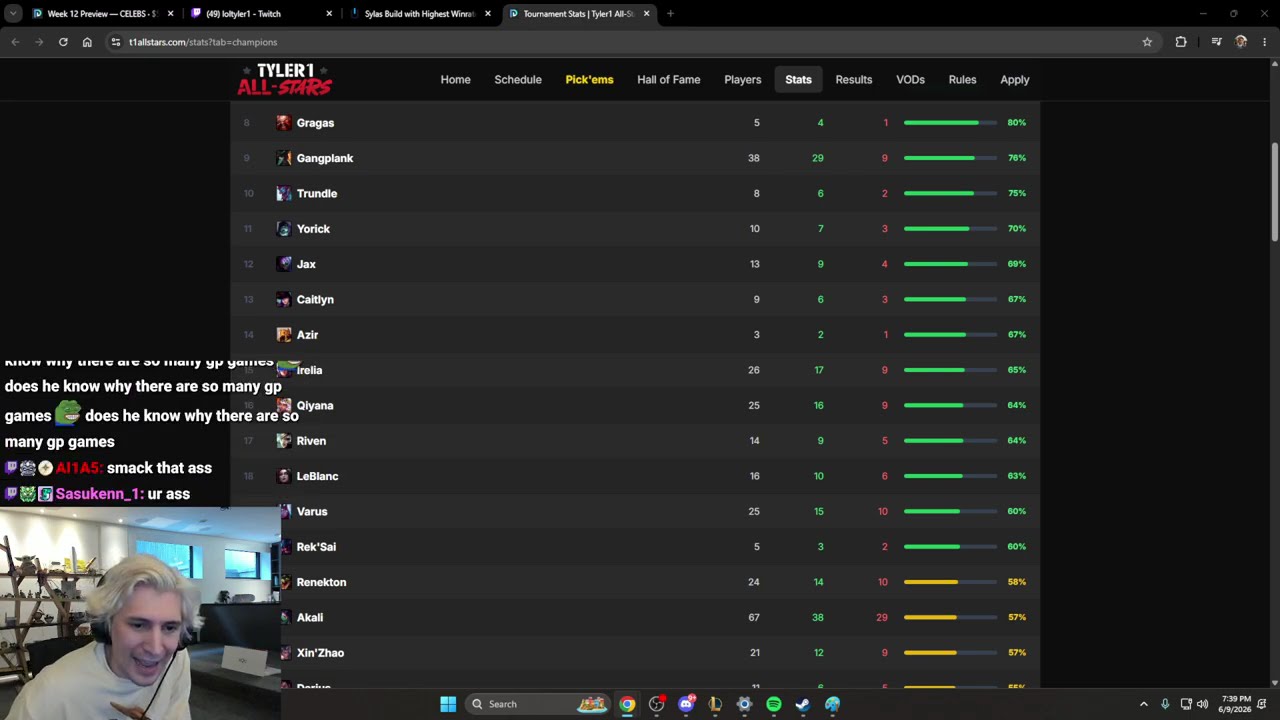Switch to the Week 12 Preview tab

(103, 14)
